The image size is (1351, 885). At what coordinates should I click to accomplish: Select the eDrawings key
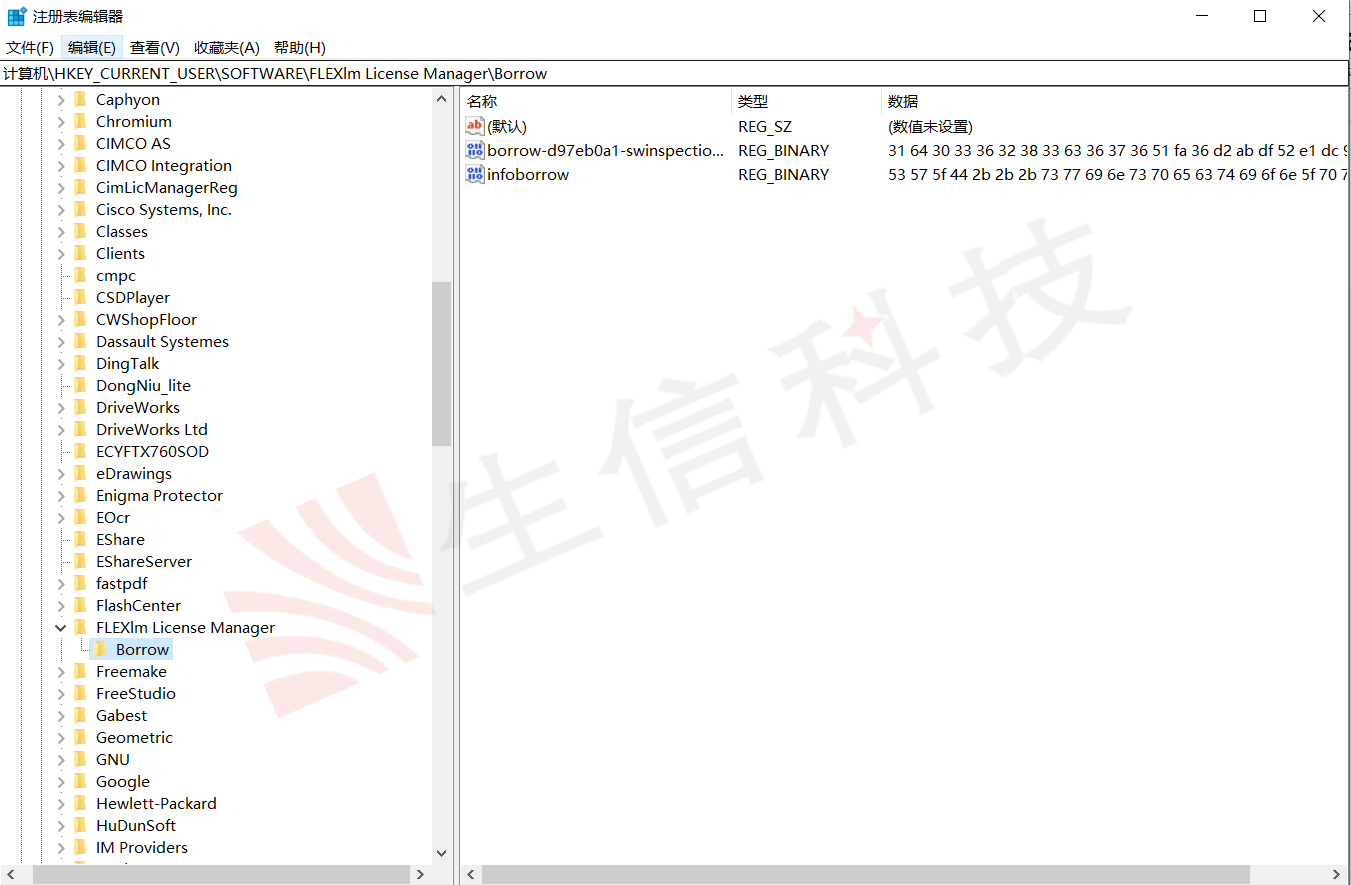[134, 473]
